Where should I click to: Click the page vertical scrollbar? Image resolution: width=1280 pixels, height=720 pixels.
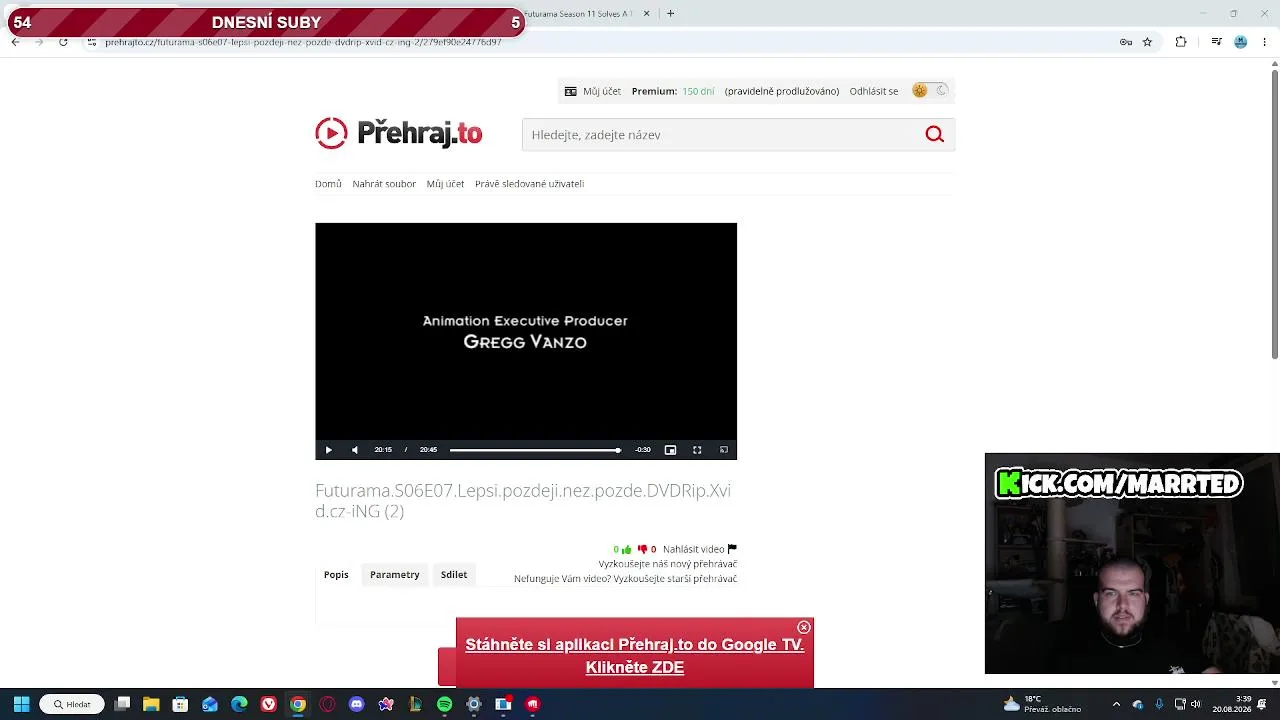[x=1274, y=215]
